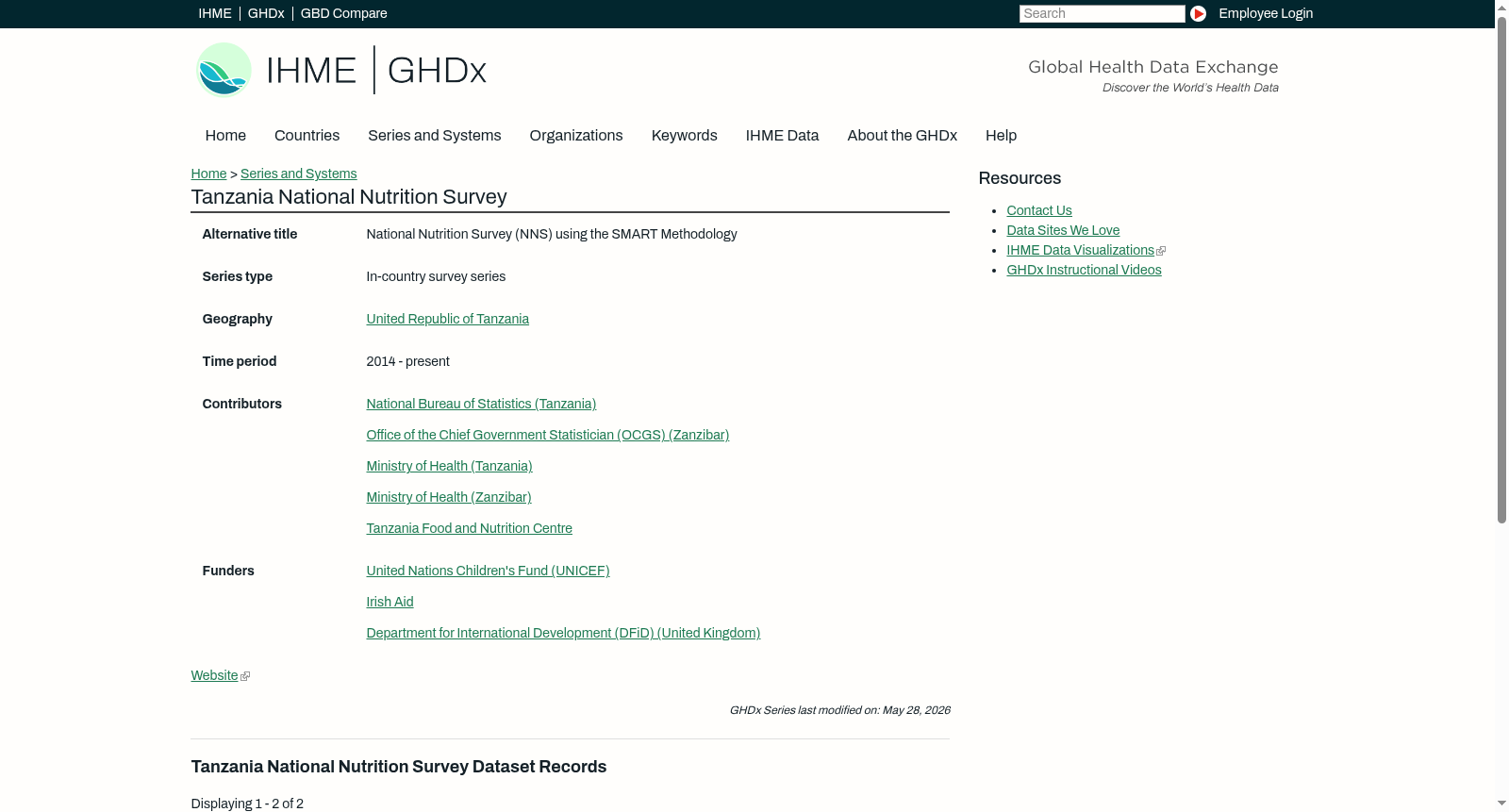Click the page title Tanzania National Nutrition Survey

[x=349, y=197]
